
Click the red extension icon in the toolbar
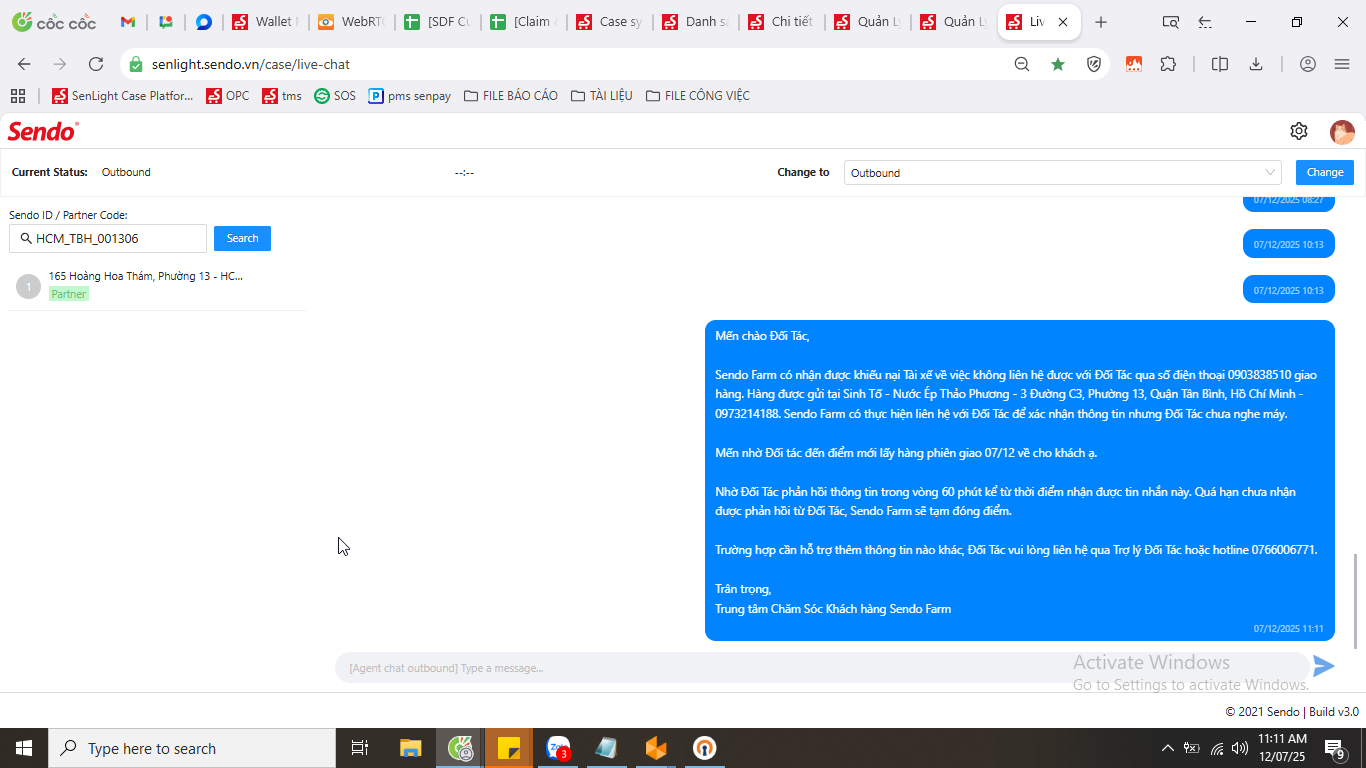coord(1134,64)
